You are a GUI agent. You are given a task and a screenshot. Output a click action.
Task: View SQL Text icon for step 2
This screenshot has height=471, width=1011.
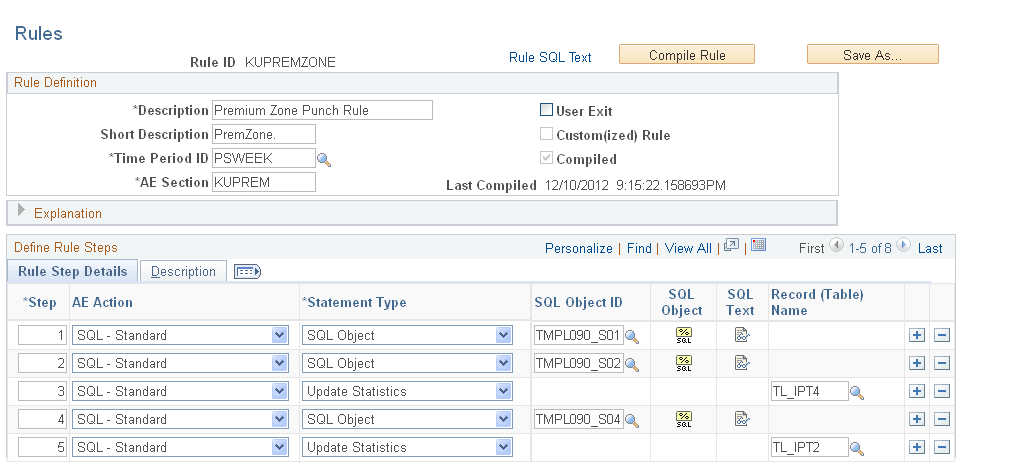click(x=741, y=363)
